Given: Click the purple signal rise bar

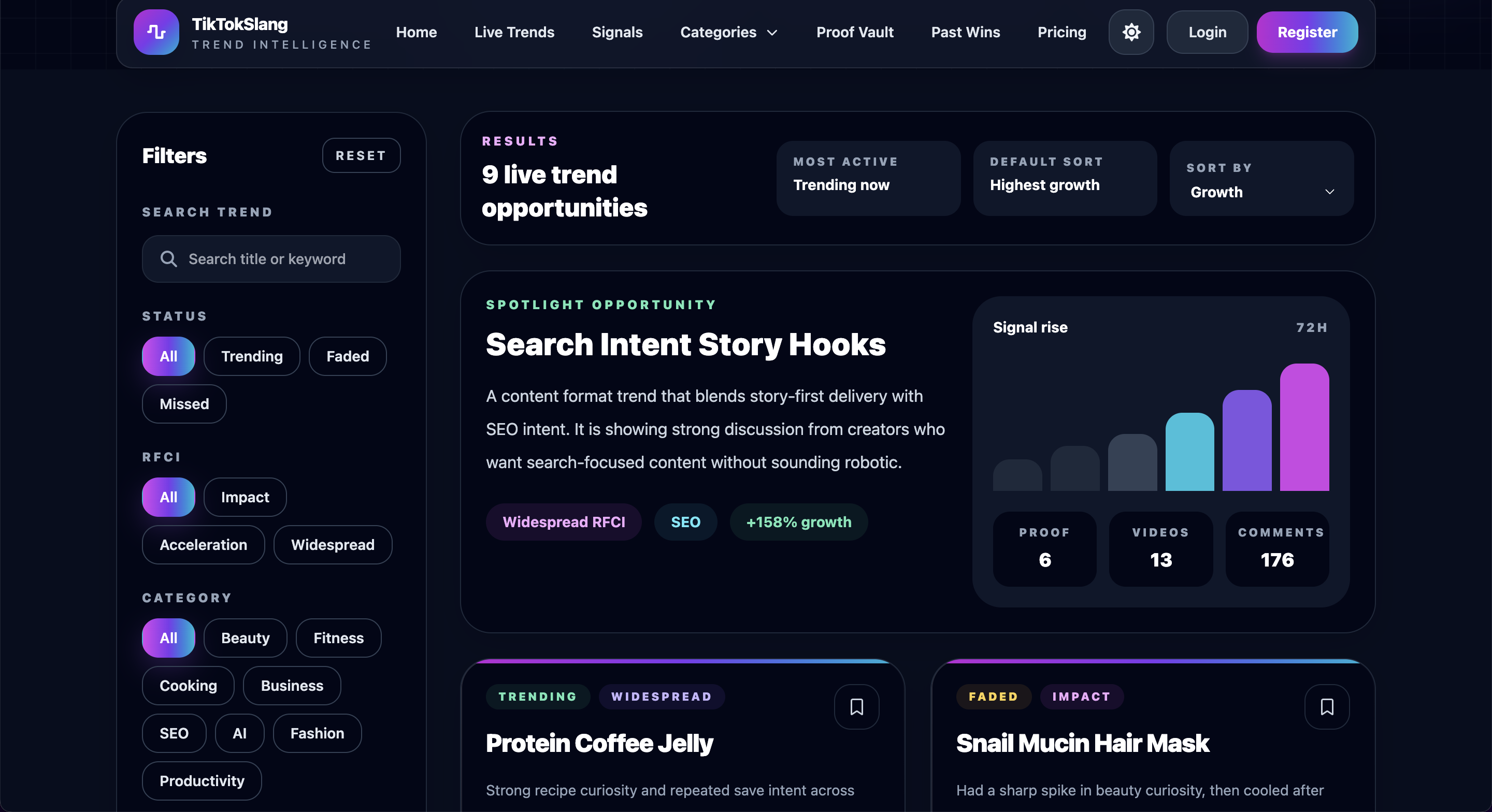Looking at the screenshot, I should [1246, 440].
